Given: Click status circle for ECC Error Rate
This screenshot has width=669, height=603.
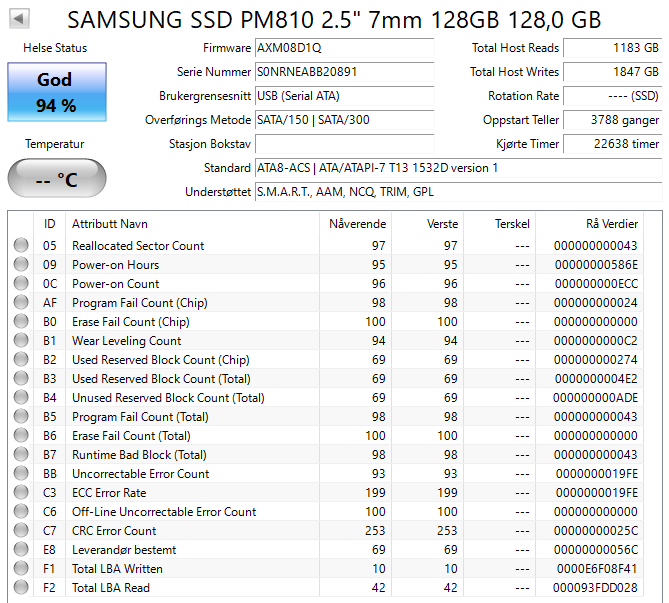Looking at the screenshot, I should pos(21,492).
